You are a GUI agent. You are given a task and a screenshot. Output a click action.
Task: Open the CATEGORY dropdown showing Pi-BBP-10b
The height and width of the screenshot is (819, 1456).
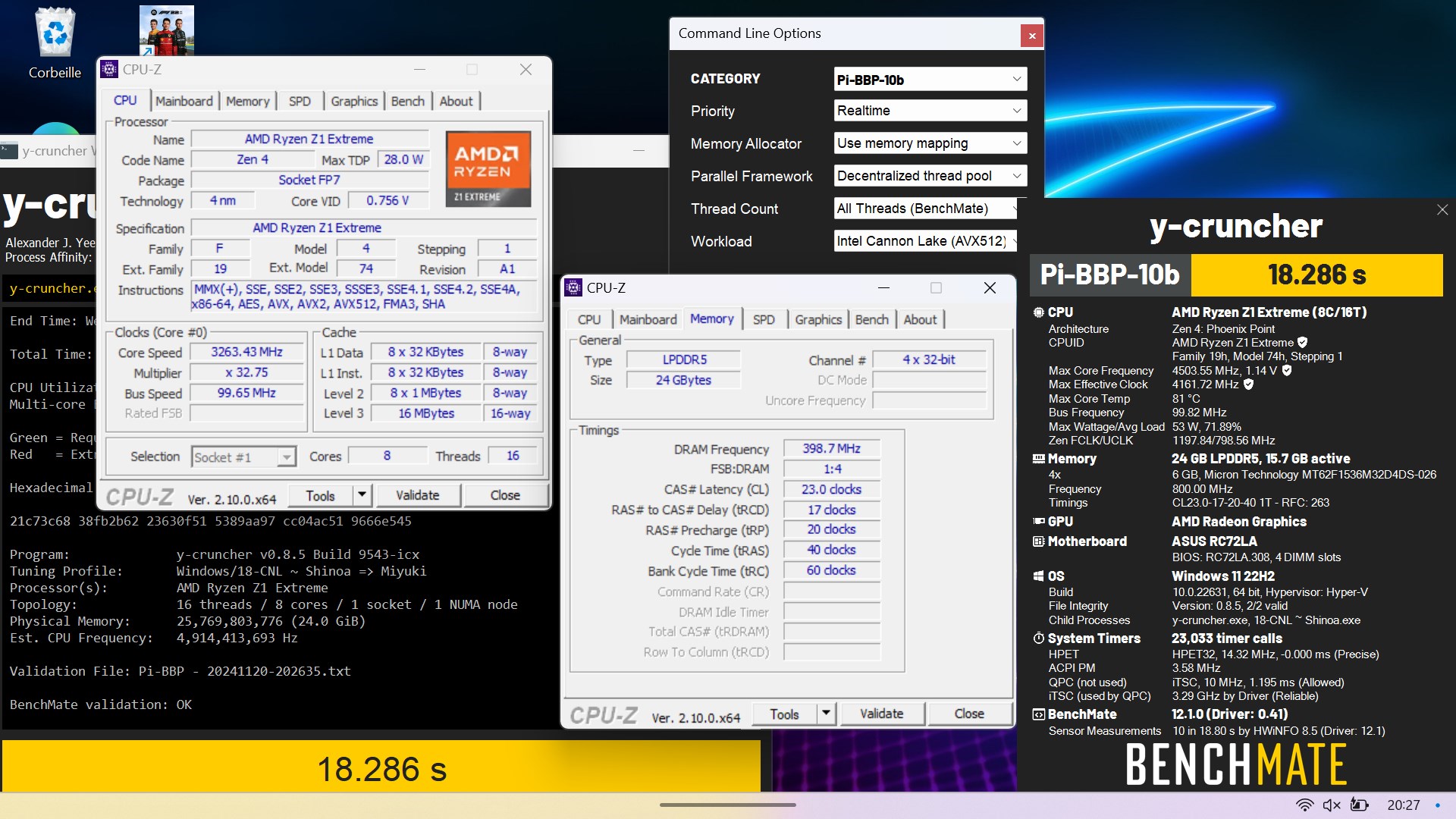point(930,80)
